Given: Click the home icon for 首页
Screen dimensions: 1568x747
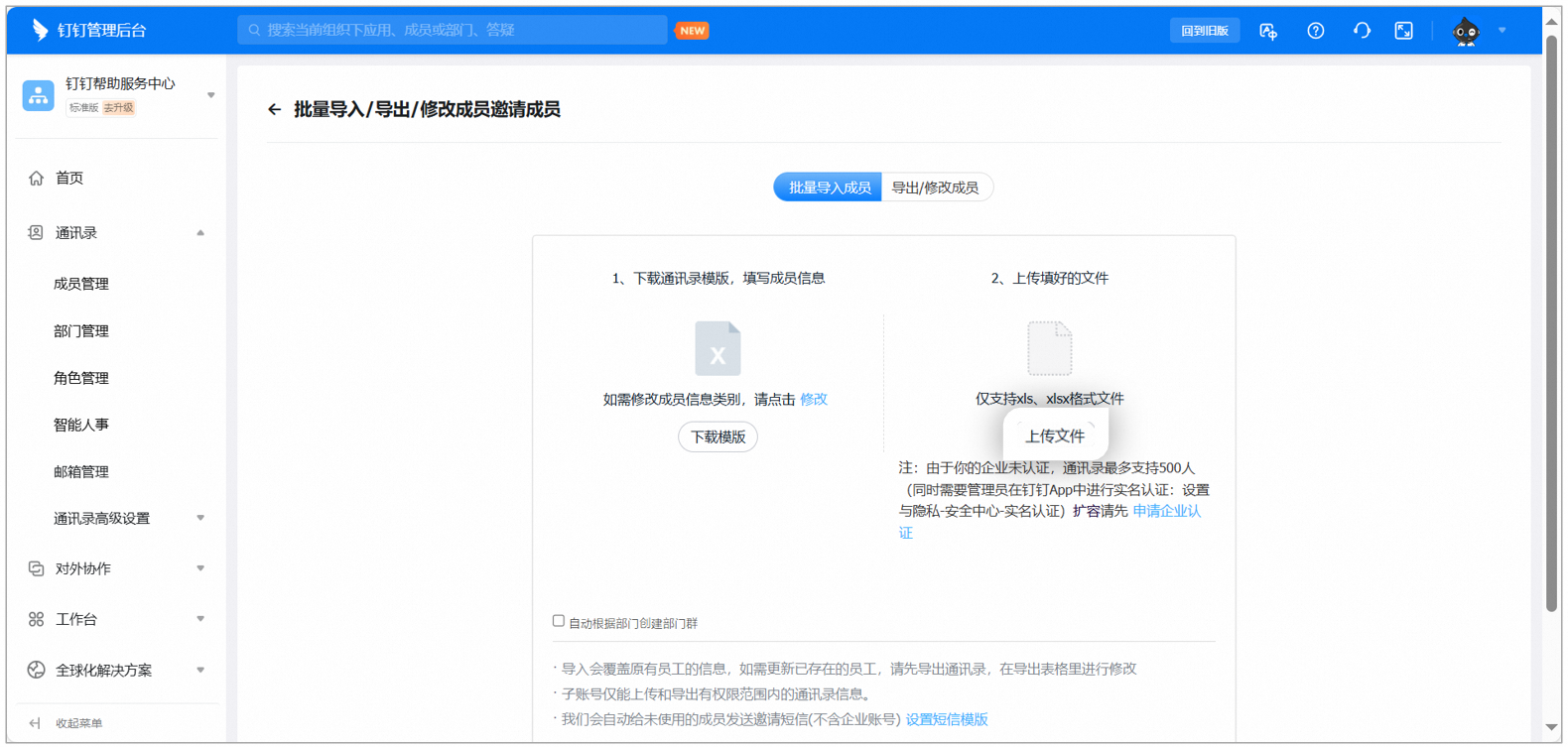Looking at the screenshot, I should pyautogui.click(x=36, y=178).
